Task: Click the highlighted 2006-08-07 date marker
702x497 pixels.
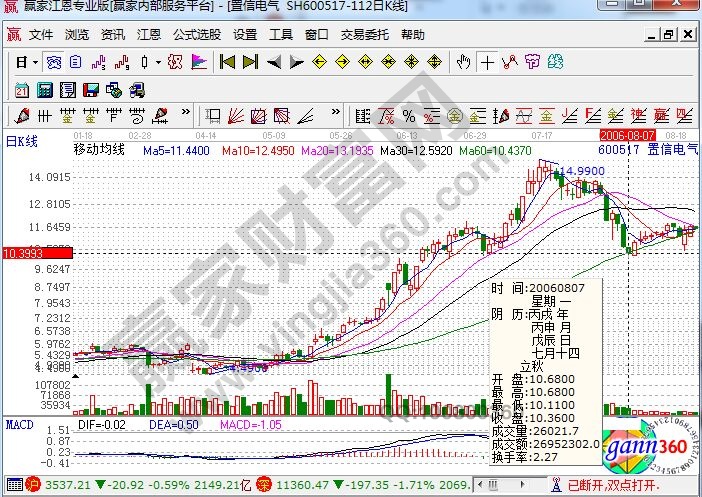Action: click(x=626, y=133)
